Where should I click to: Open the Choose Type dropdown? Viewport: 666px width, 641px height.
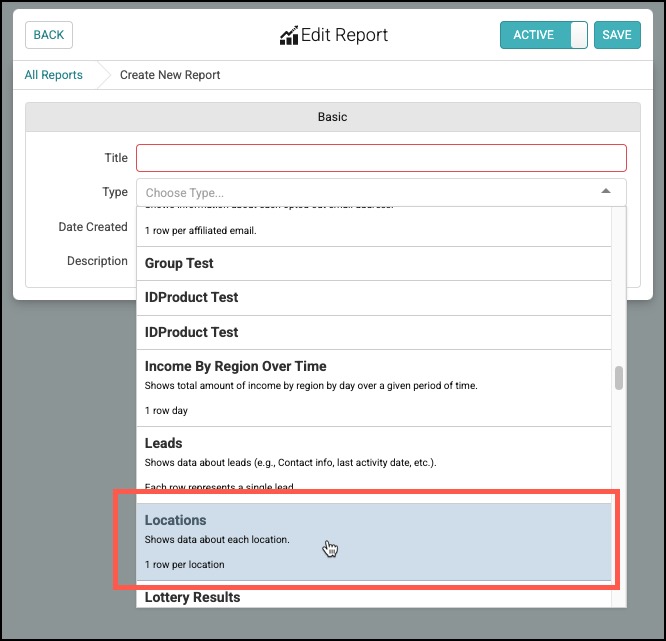pyautogui.click(x=381, y=192)
